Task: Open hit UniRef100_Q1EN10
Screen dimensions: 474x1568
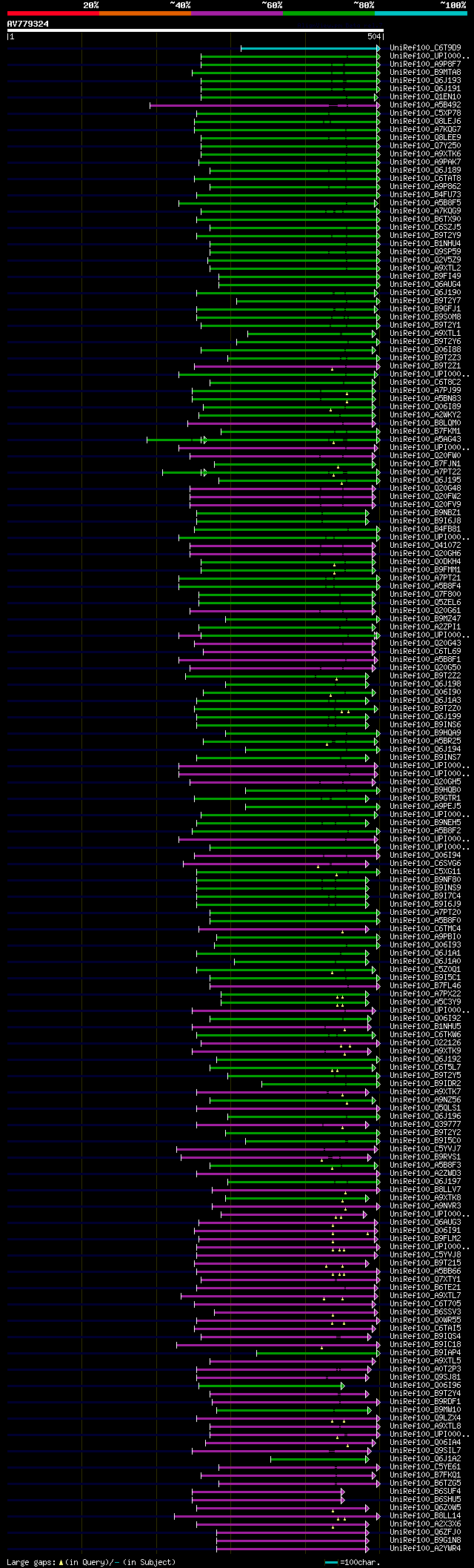Action: [x=425, y=97]
